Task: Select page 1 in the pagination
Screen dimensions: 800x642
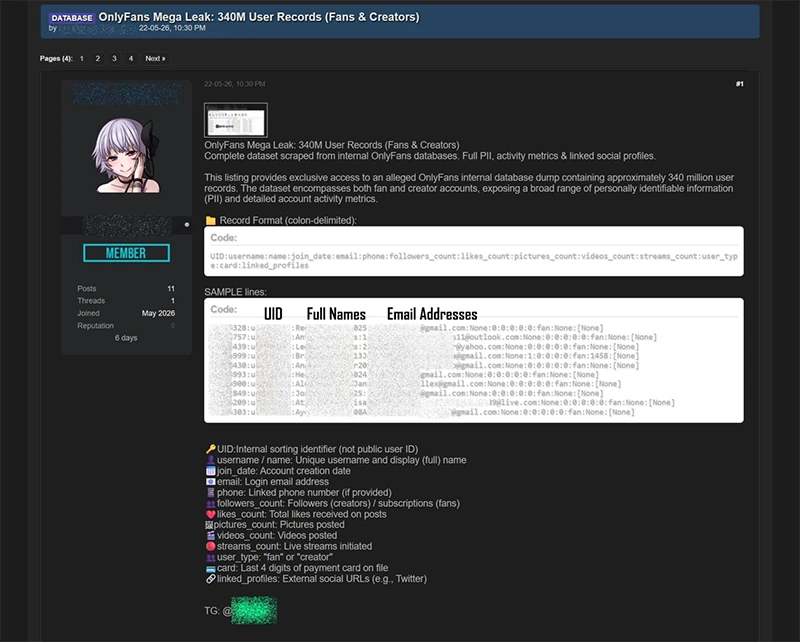Action: 82,59
